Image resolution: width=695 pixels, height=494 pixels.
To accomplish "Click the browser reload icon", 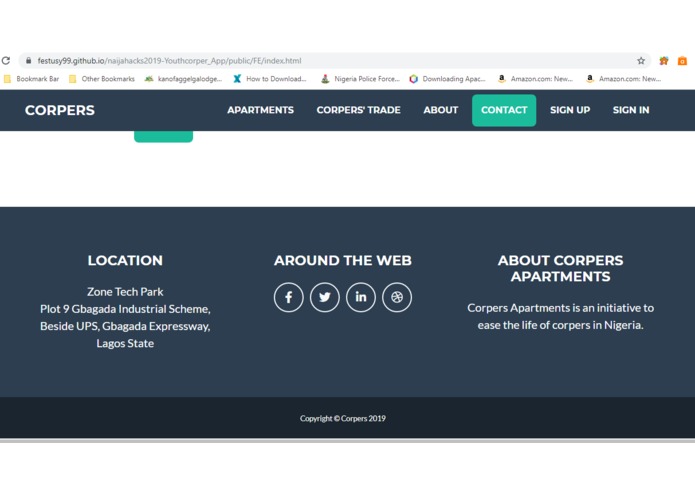I will coord(6,61).
